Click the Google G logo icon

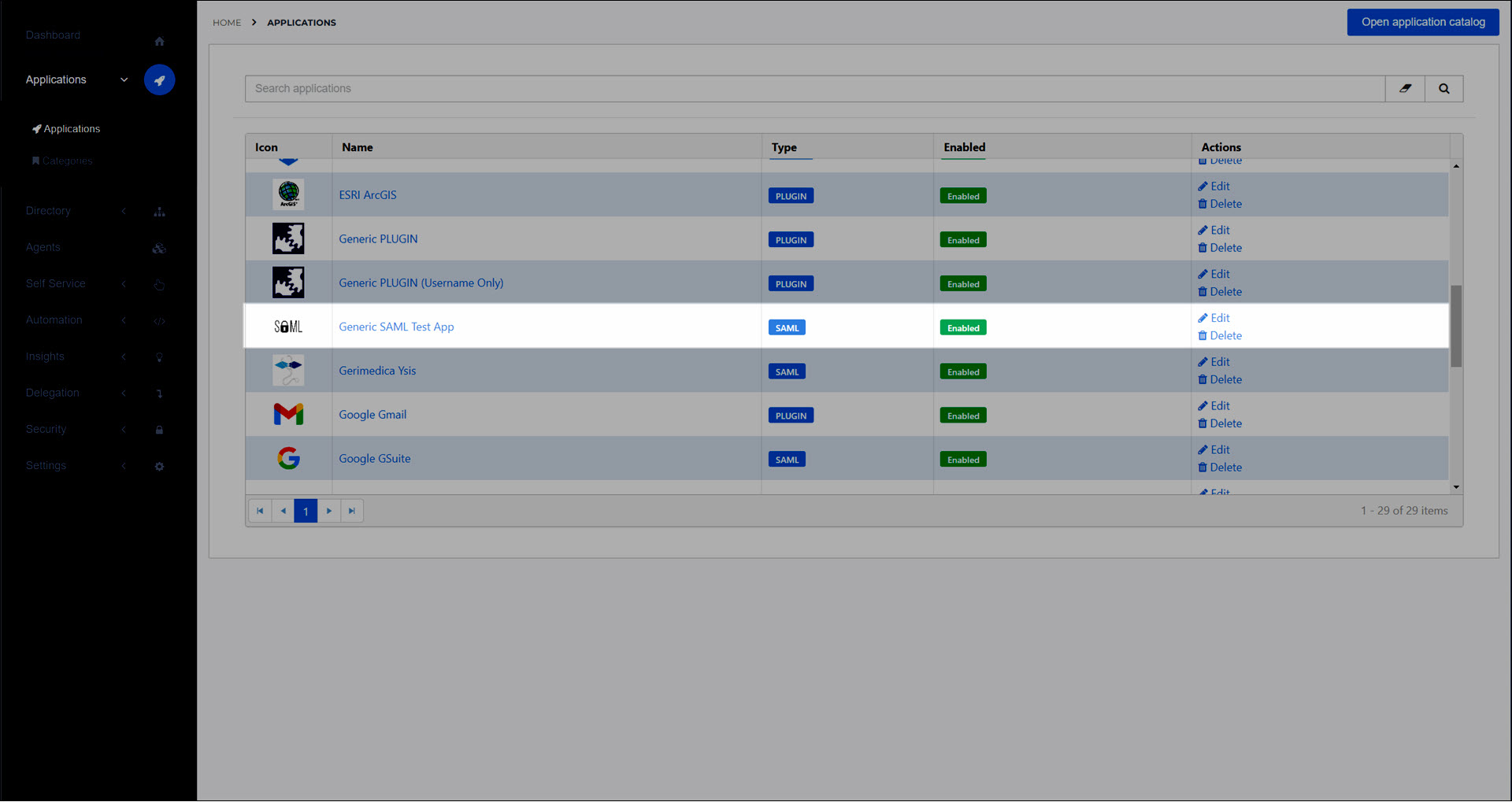click(x=288, y=458)
